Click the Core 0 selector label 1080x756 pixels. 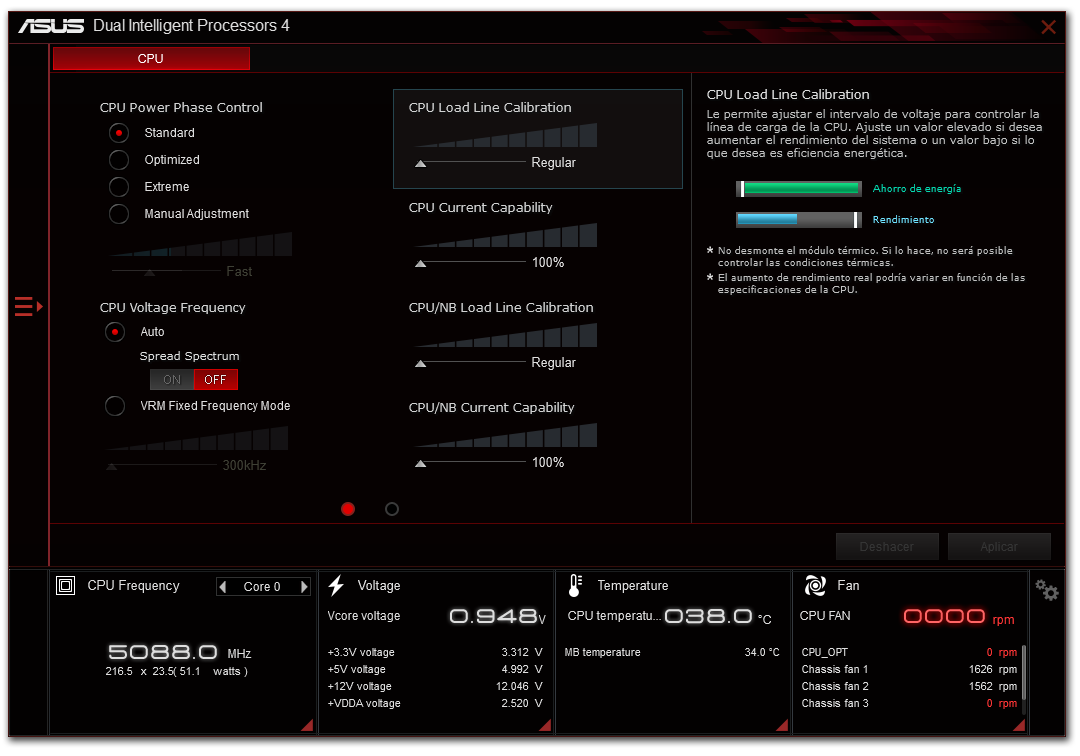point(262,587)
